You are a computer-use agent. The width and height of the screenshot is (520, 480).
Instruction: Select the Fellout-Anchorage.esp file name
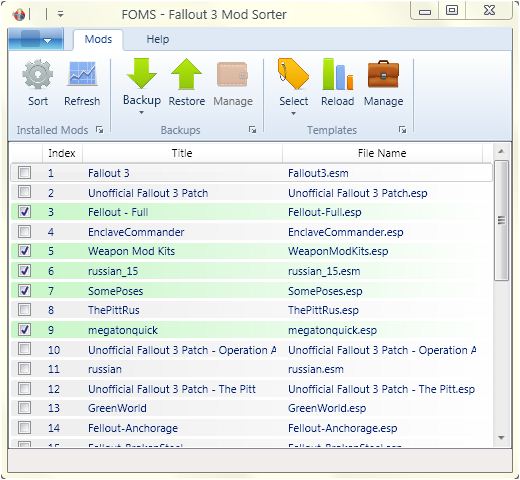[343, 428]
